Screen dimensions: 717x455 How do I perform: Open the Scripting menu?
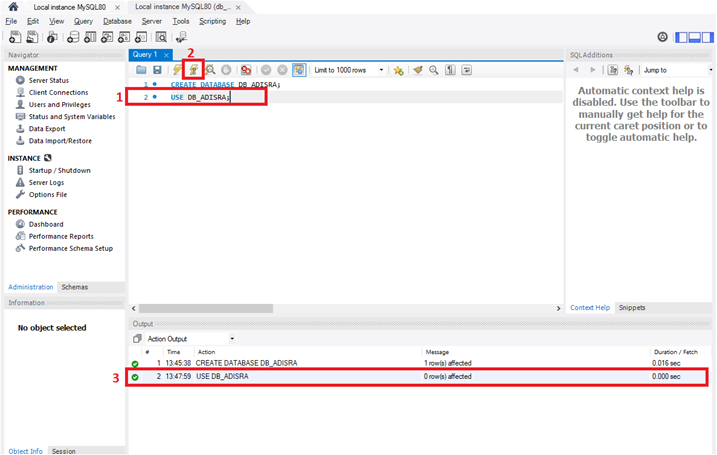(212, 21)
